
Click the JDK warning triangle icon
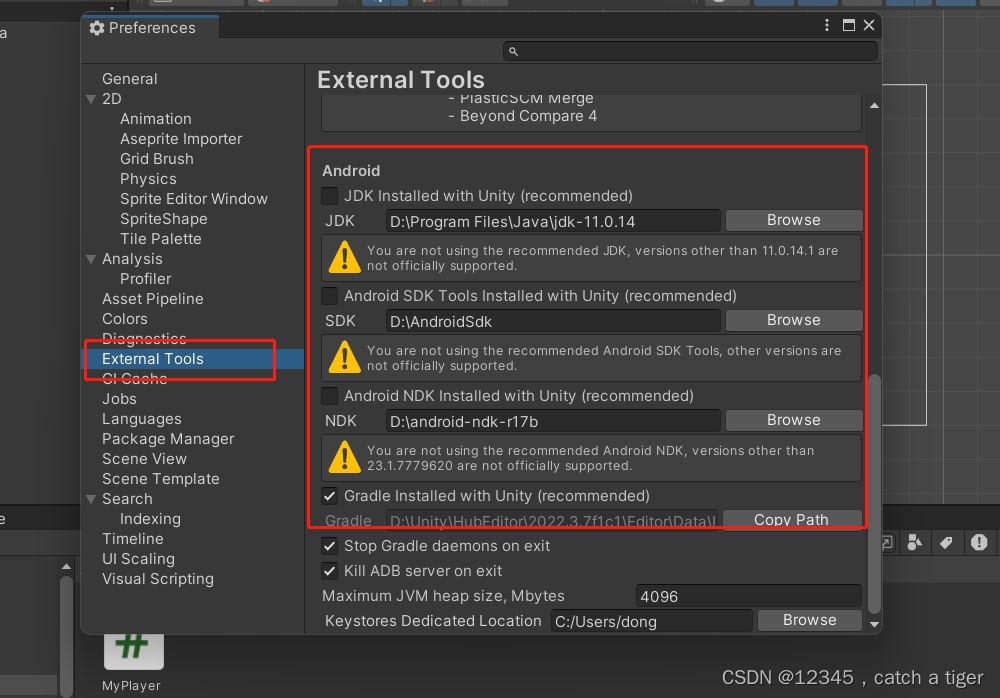click(x=345, y=258)
